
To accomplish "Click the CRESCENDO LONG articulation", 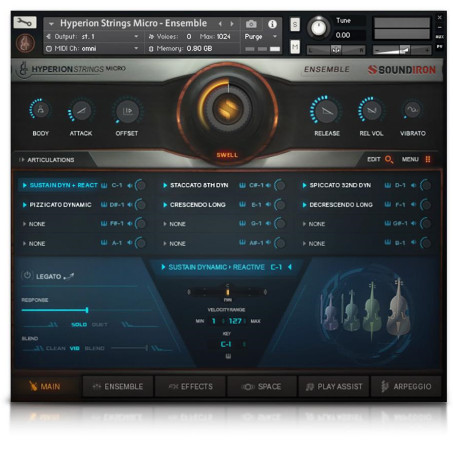I will (x=198, y=205).
